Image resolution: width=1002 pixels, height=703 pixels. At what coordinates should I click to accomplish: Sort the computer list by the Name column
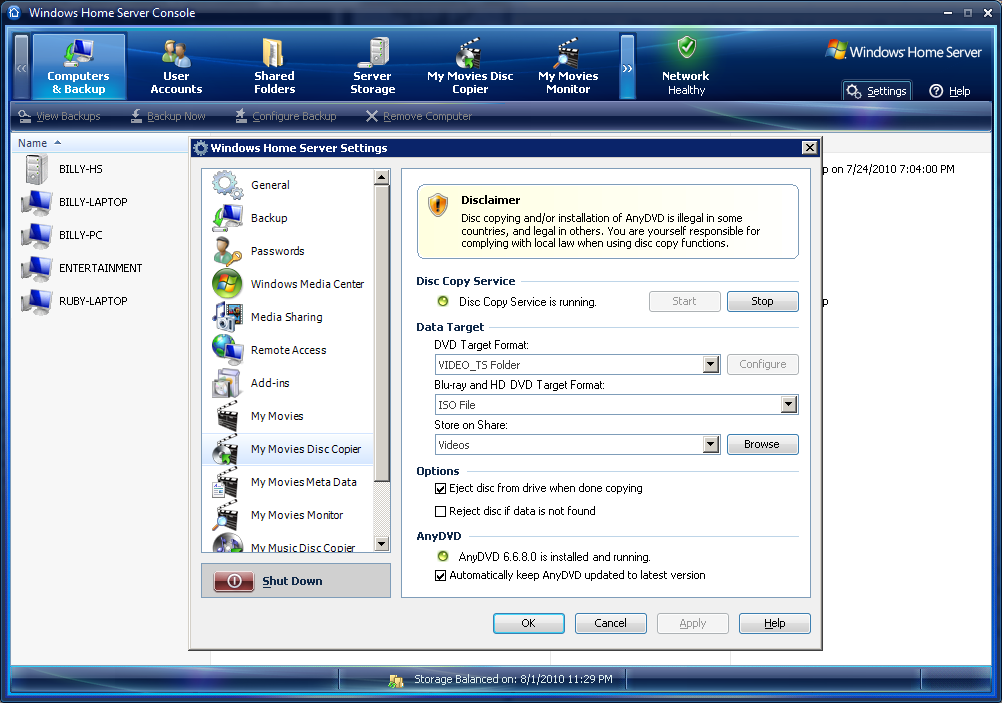(39, 143)
